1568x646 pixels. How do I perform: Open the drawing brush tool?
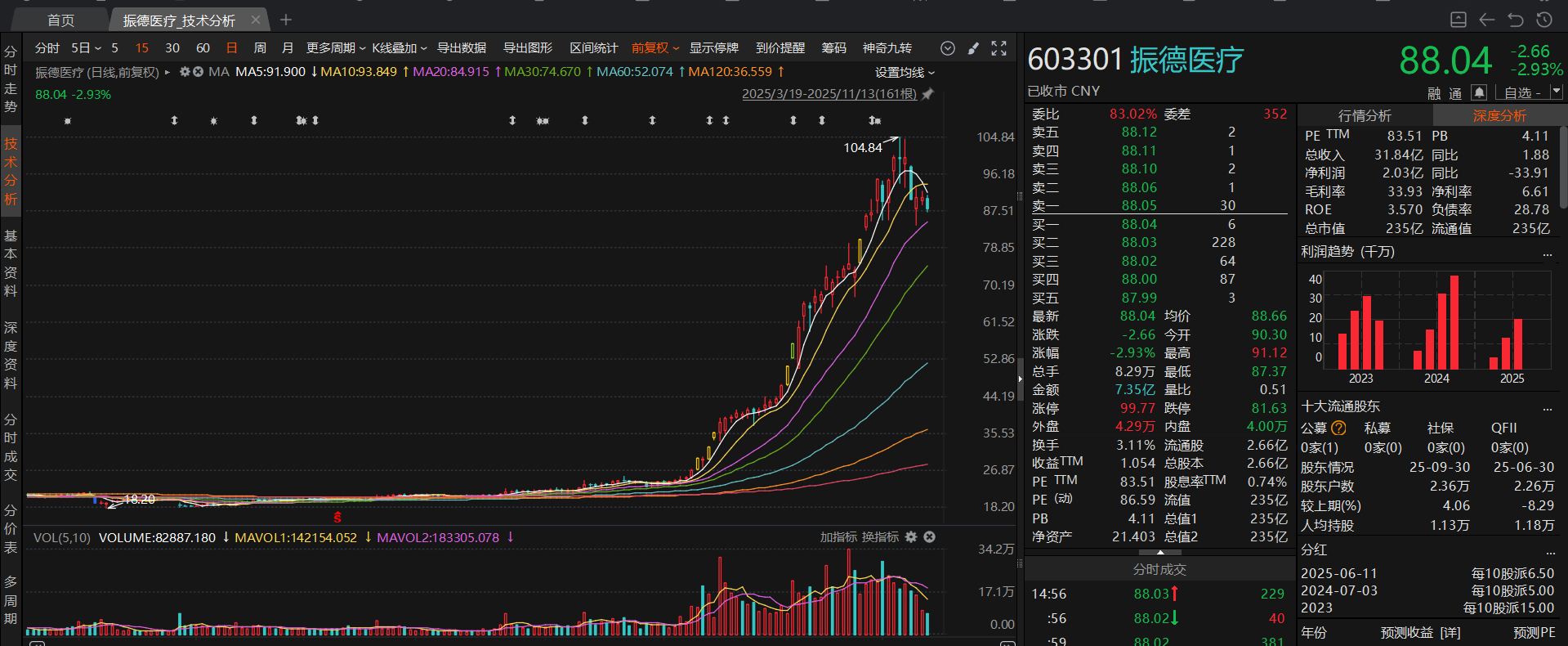pyautogui.click(x=973, y=48)
